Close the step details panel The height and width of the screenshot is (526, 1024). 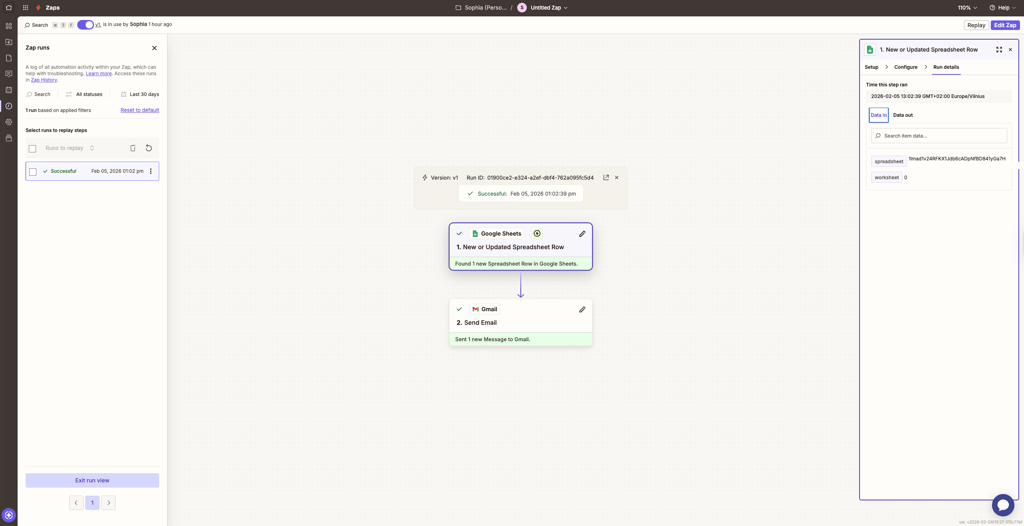[x=1010, y=50]
